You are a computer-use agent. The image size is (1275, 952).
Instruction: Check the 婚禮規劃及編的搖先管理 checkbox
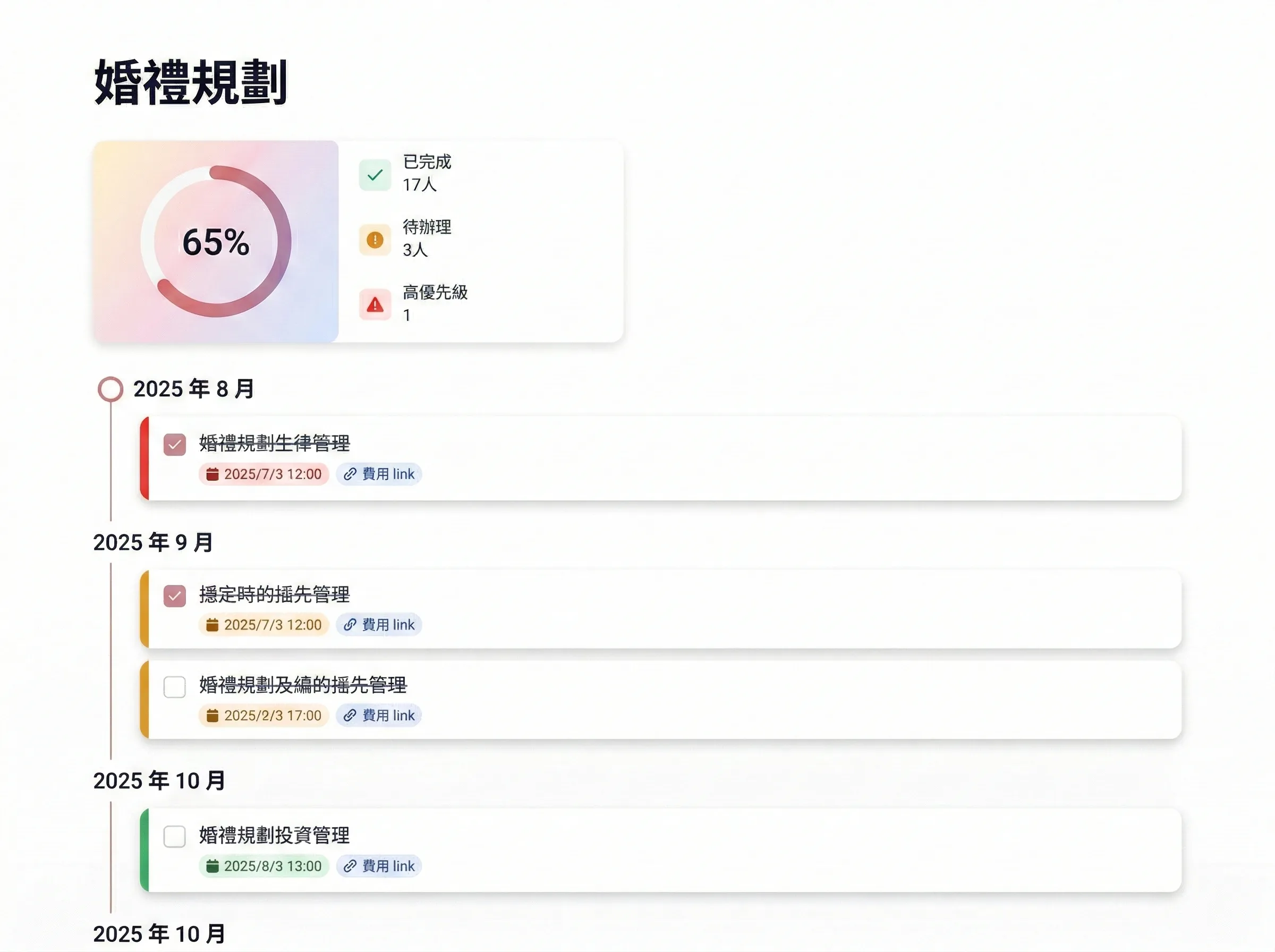[175, 687]
